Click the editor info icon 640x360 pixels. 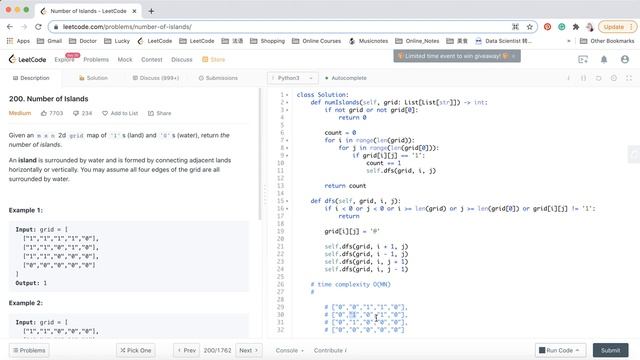[x=568, y=78]
